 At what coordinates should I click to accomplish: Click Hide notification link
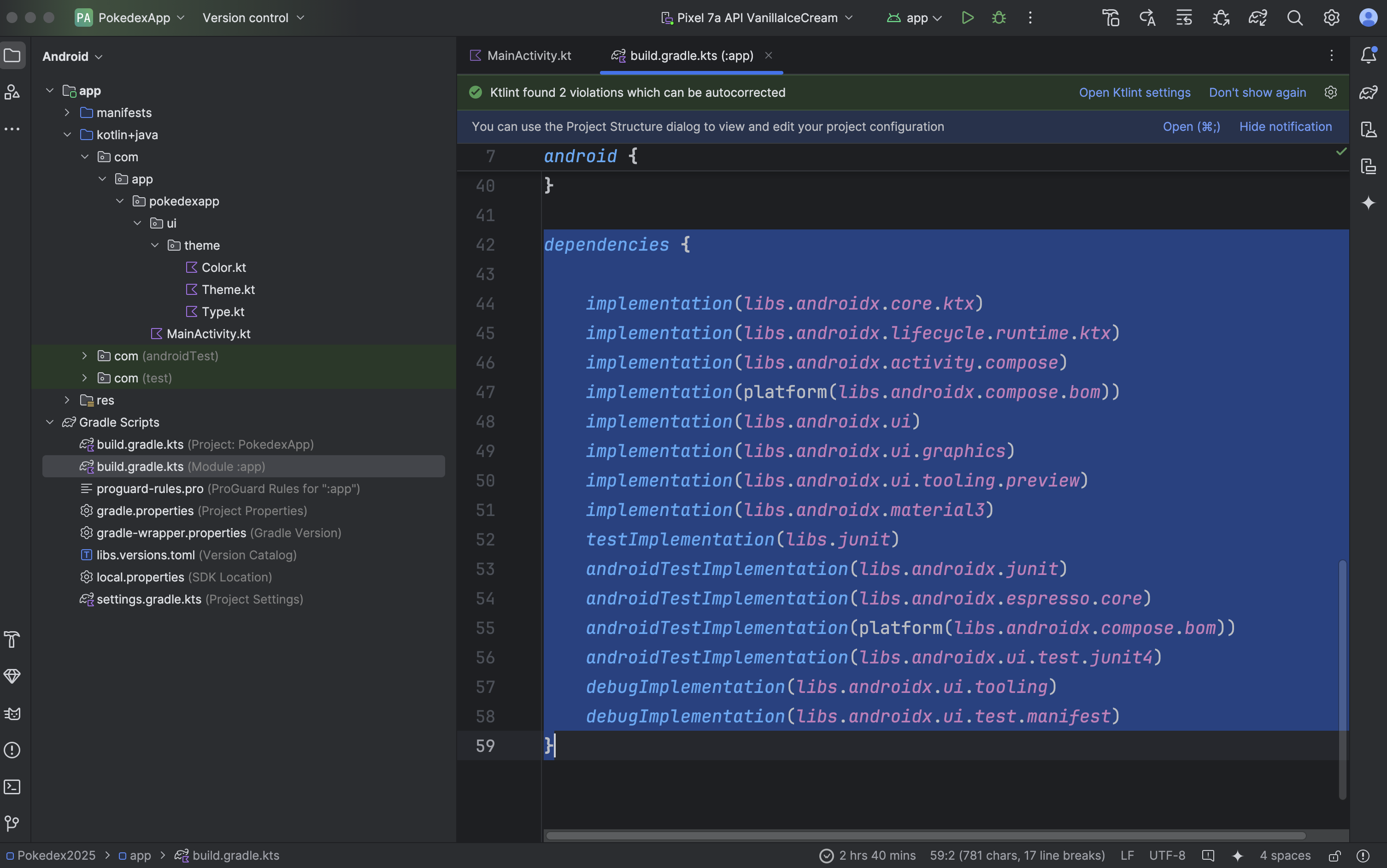click(1285, 126)
